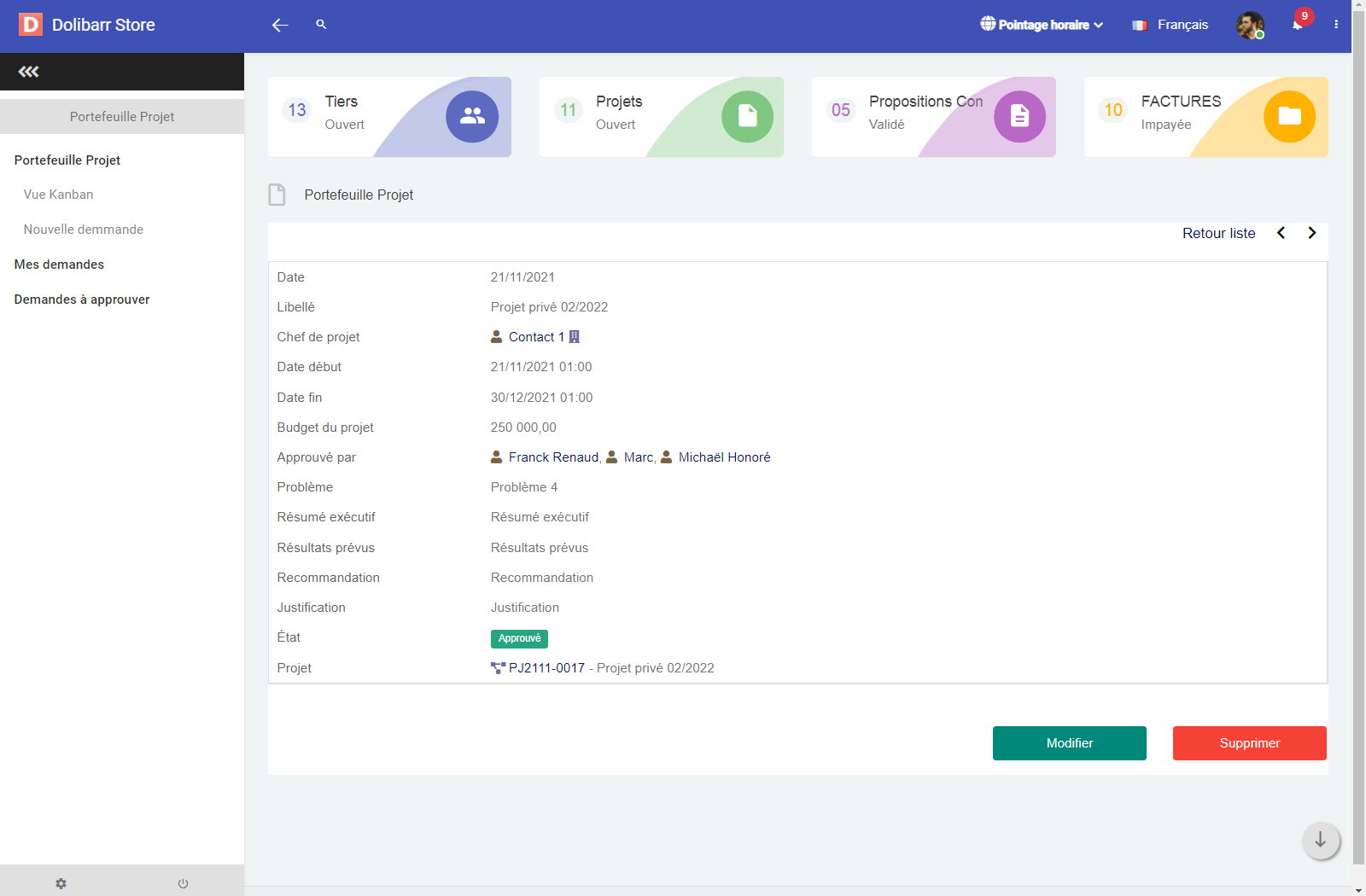The image size is (1366, 896).
Task: Open Demandes à approuver in sidebar
Action: pos(82,300)
